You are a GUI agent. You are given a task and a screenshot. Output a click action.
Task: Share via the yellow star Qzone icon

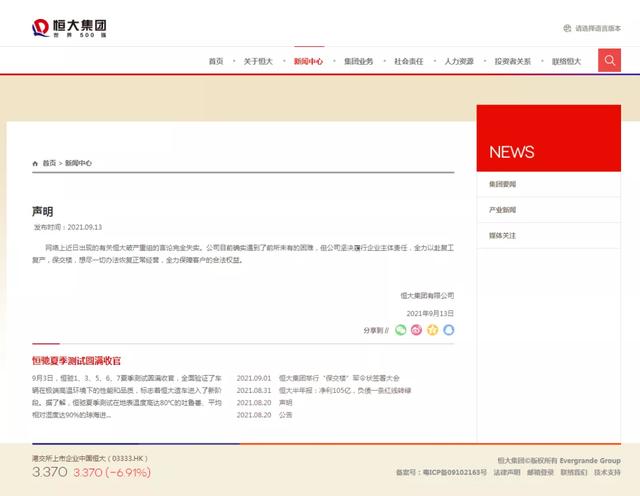click(432, 330)
